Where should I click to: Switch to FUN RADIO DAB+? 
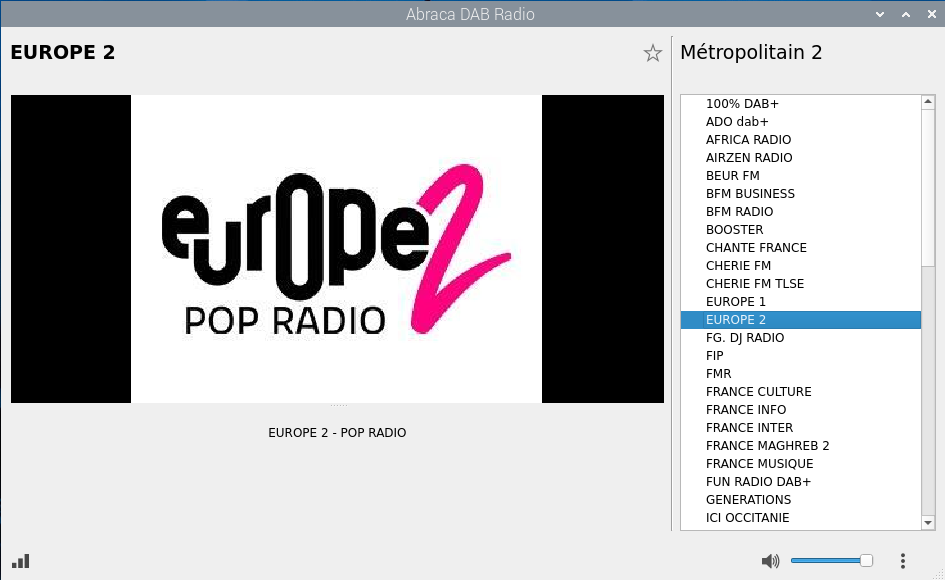pos(758,482)
